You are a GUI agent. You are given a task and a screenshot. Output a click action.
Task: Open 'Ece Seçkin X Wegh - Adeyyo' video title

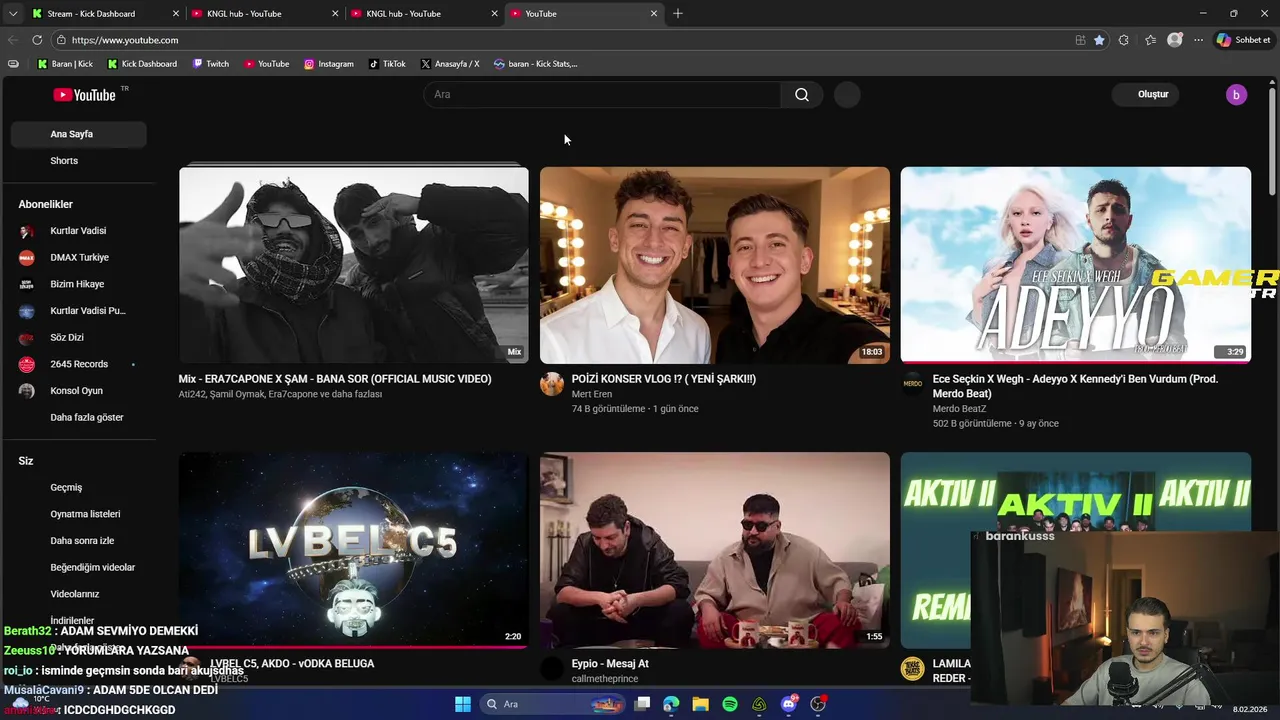tap(1075, 386)
